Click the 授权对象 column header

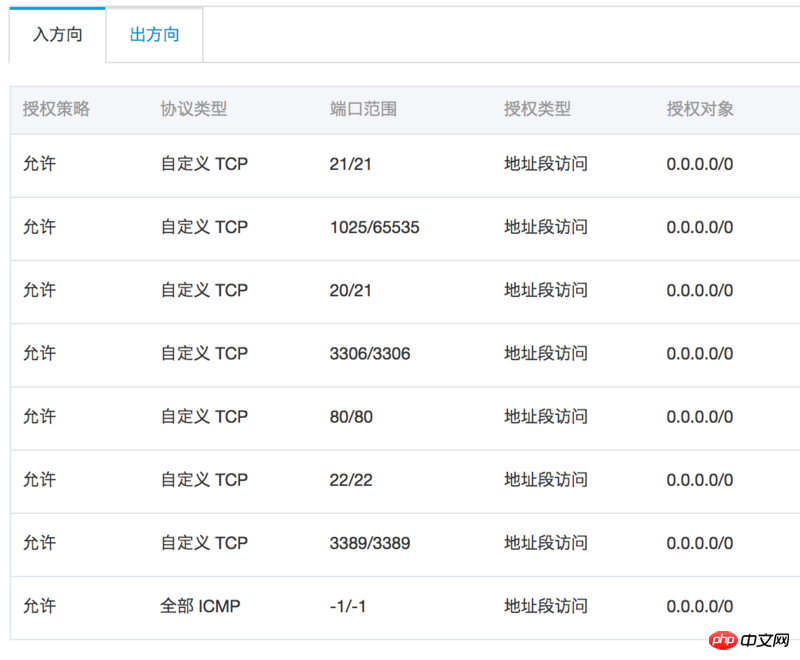(x=700, y=109)
